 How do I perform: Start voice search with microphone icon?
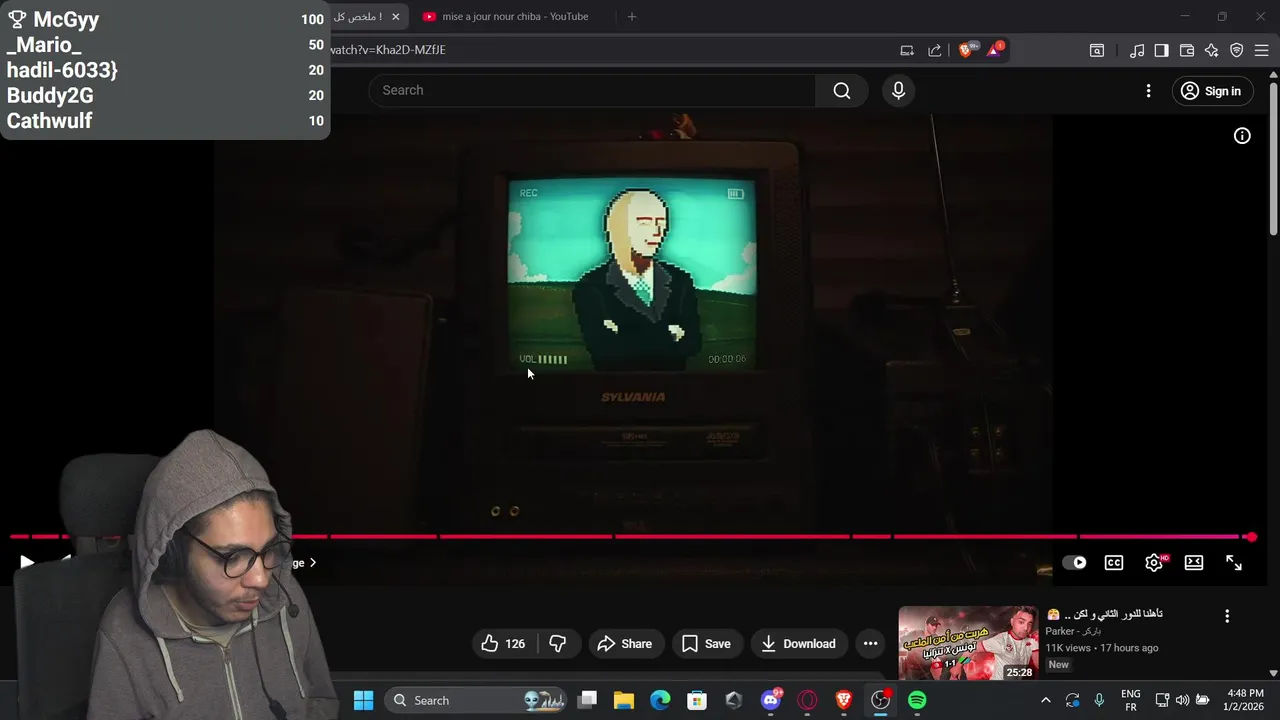[x=898, y=91]
